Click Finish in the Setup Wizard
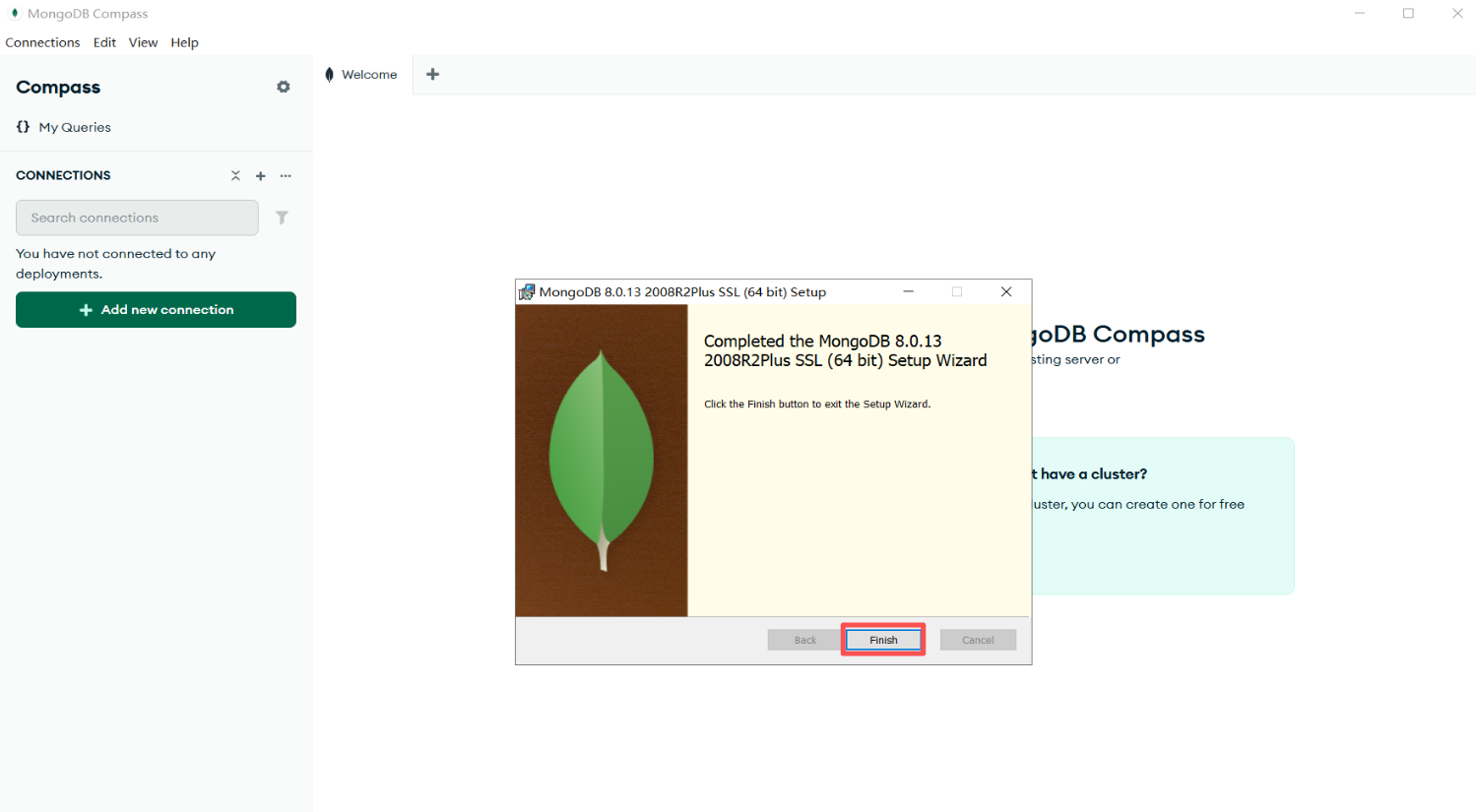Screen dimensions: 1476x812 click(x=883, y=640)
